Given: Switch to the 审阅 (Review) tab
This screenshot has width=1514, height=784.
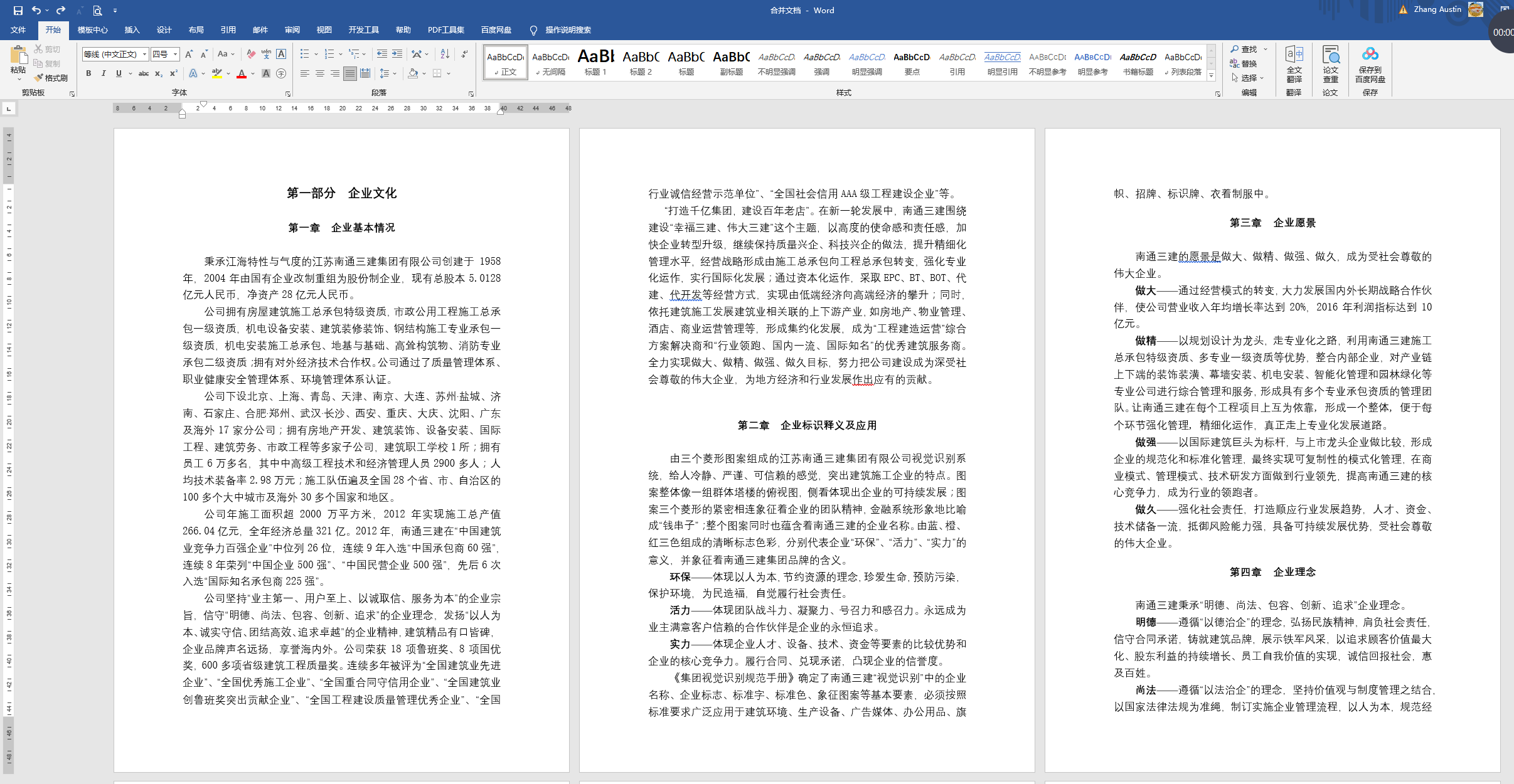Looking at the screenshot, I should 292,29.
